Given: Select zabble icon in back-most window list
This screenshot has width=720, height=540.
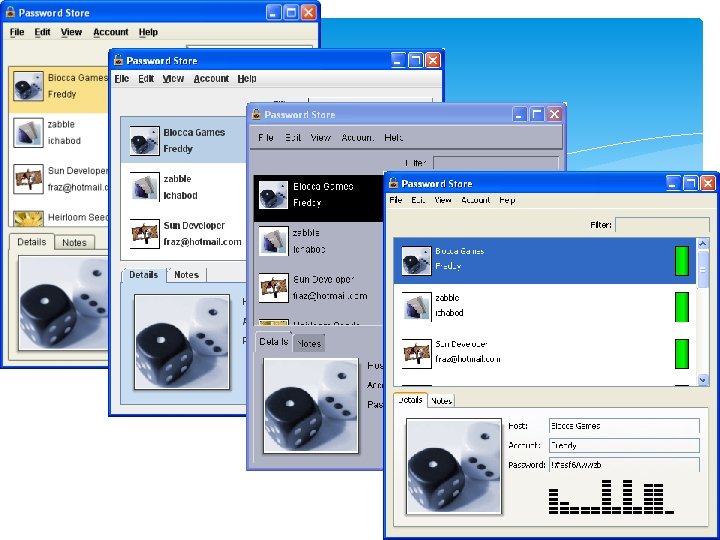Looking at the screenshot, I should click(28, 132).
